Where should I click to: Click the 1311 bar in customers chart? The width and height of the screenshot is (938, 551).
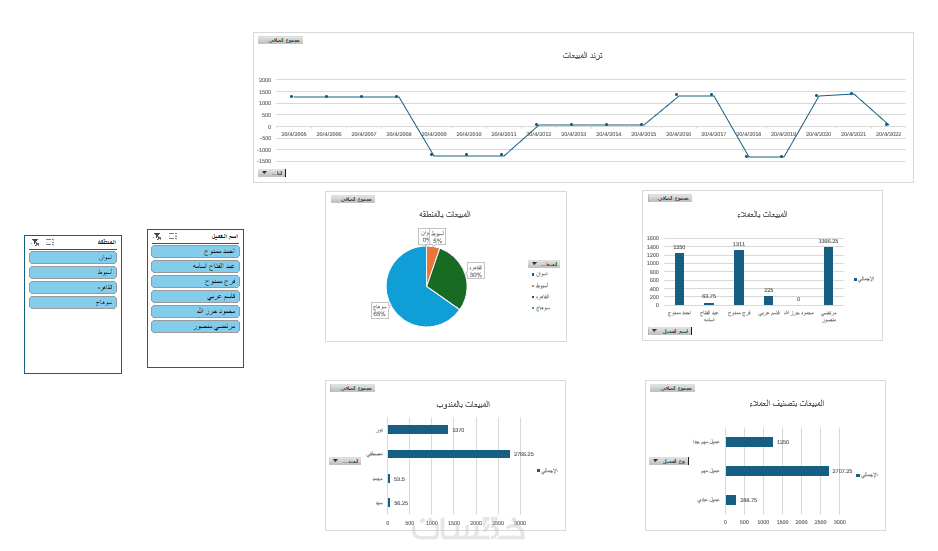click(739, 278)
